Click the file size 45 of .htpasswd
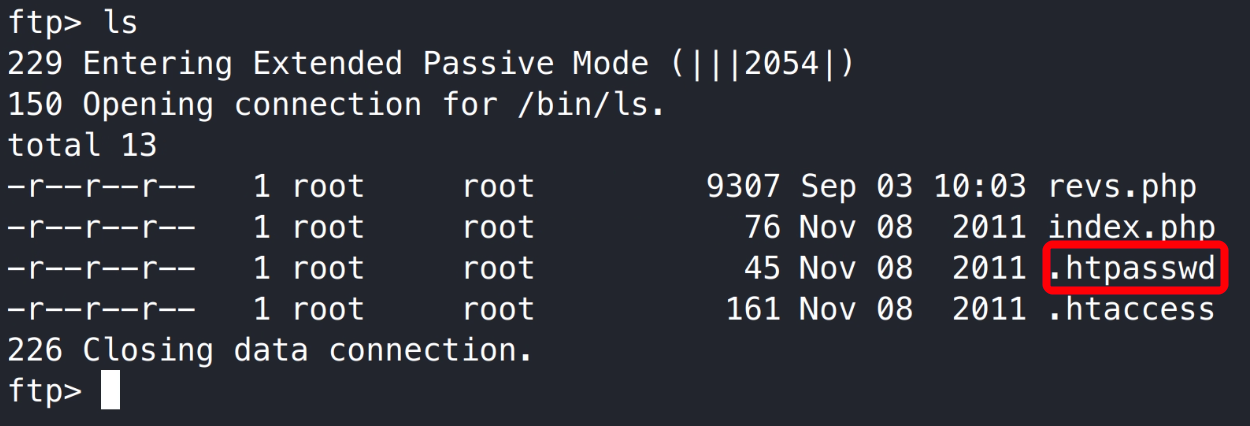Viewport: 1250px width, 426px height. click(x=761, y=268)
